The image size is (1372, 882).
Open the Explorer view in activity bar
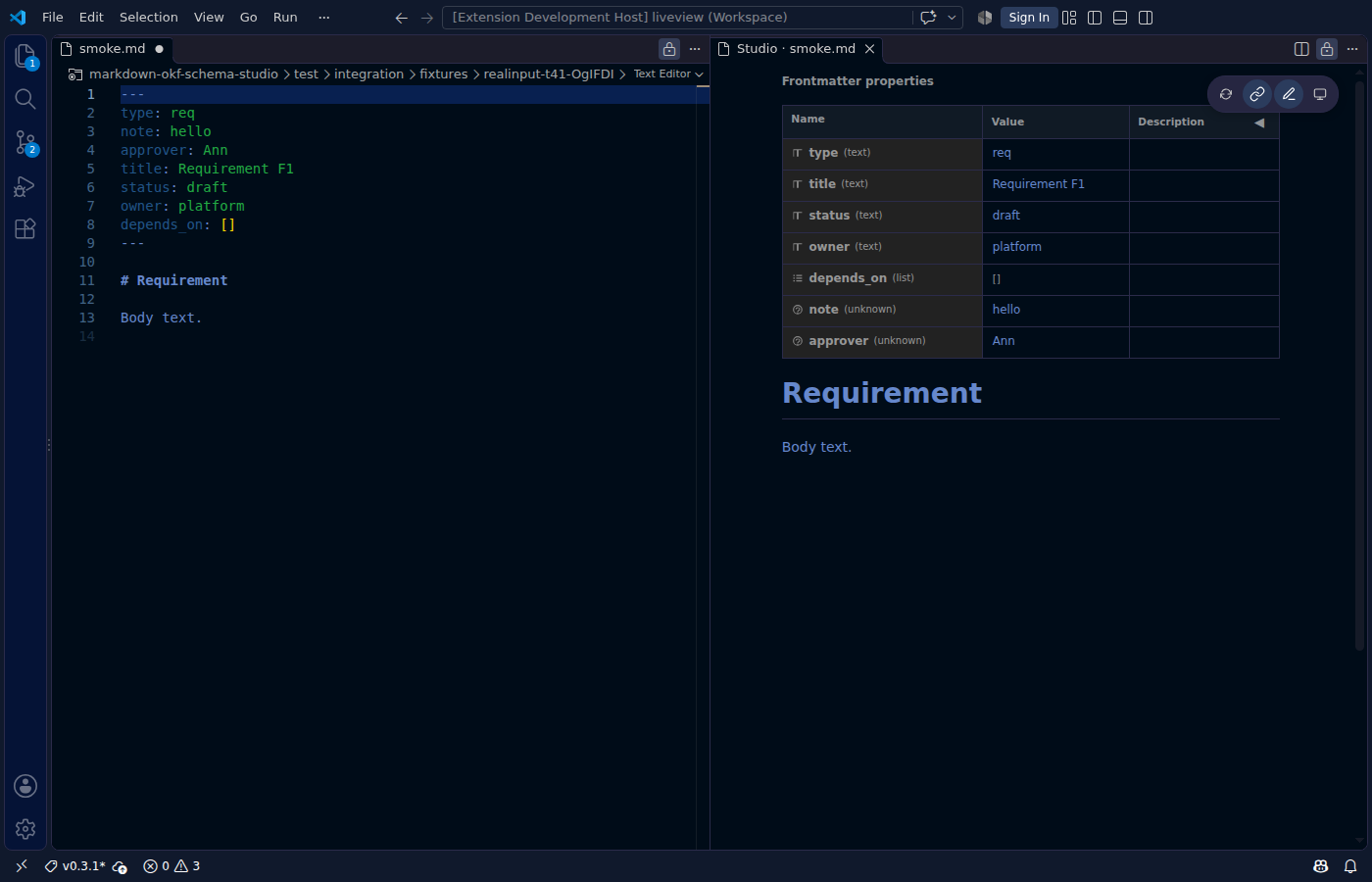pyautogui.click(x=25, y=57)
